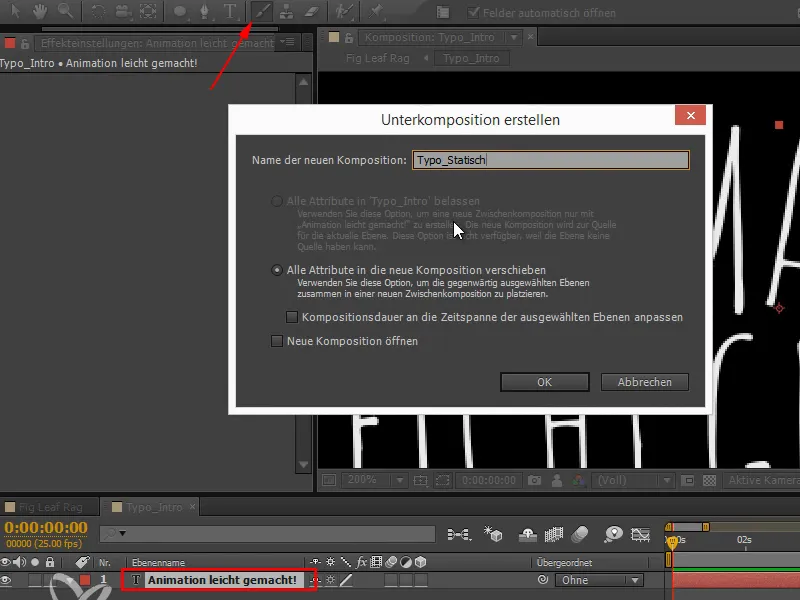
Task: Select the Rotation tool
Action: (97, 11)
